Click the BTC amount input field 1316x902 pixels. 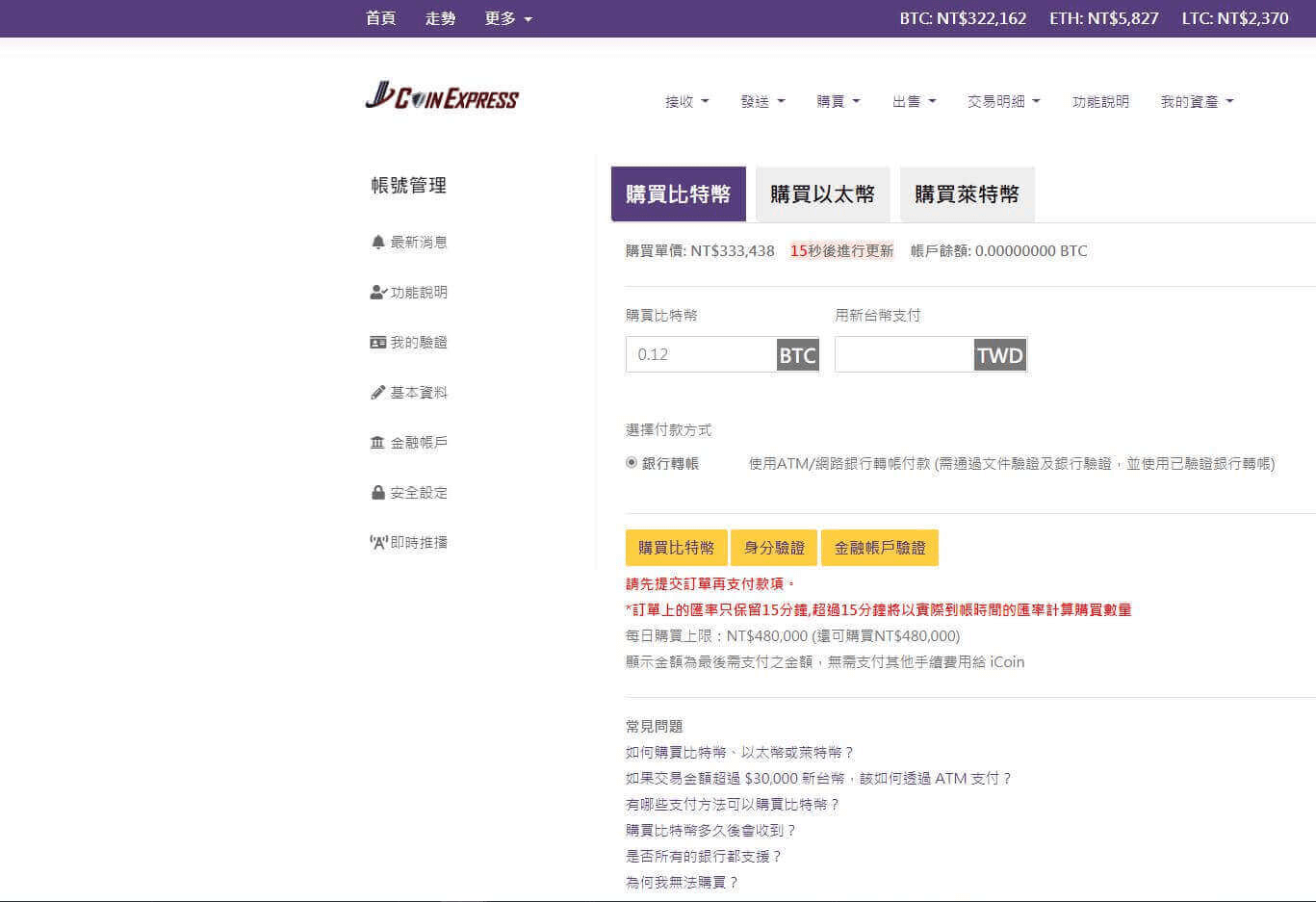[x=701, y=354]
